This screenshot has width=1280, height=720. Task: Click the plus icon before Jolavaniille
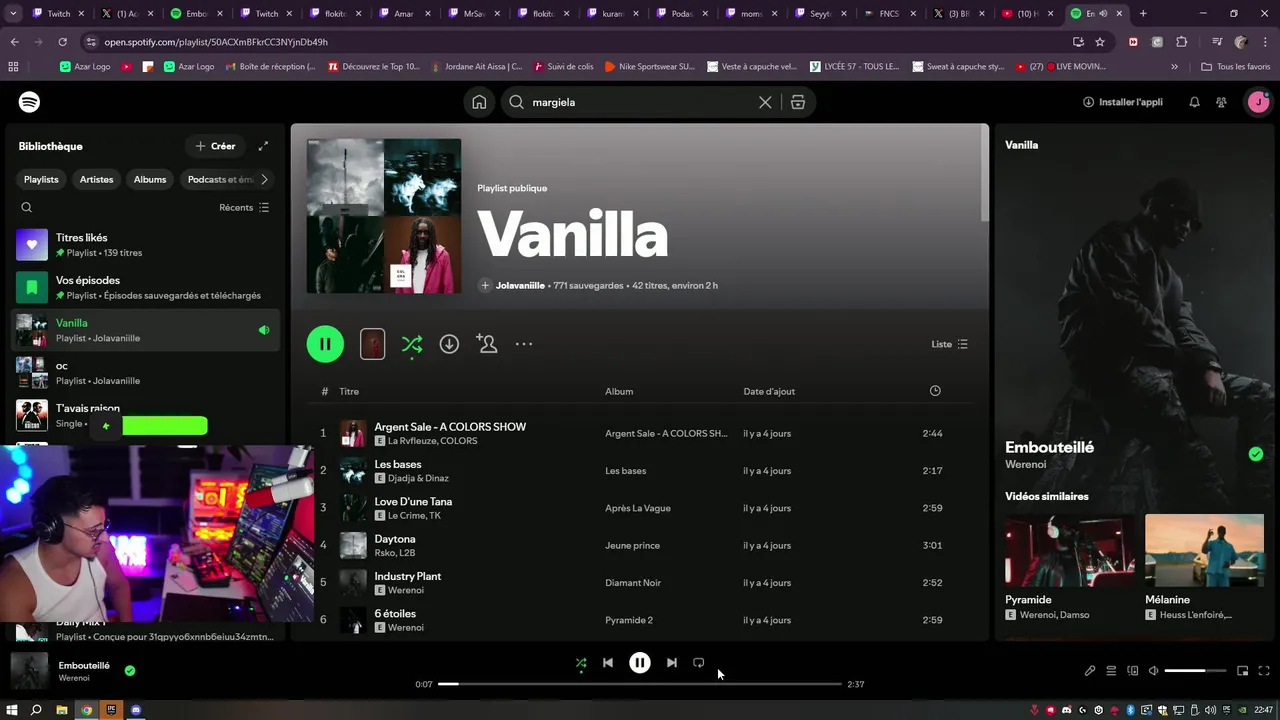485,285
